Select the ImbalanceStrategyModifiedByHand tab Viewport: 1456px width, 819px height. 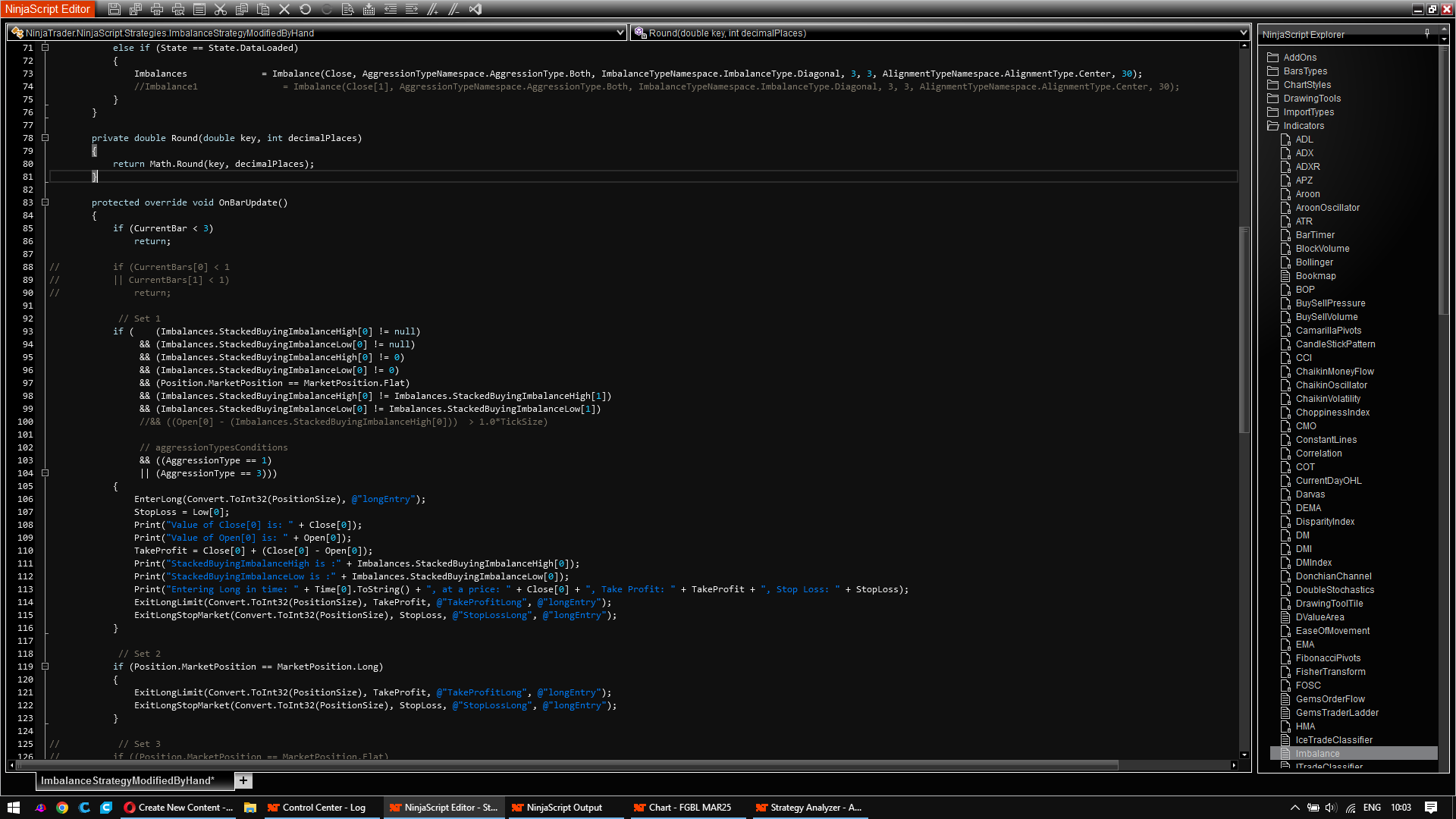[x=127, y=780]
